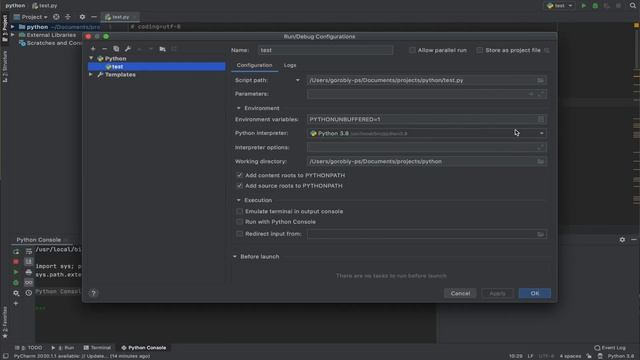Click the Apply button
The height and width of the screenshot is (360, 640).
click(x=497, y=293)
